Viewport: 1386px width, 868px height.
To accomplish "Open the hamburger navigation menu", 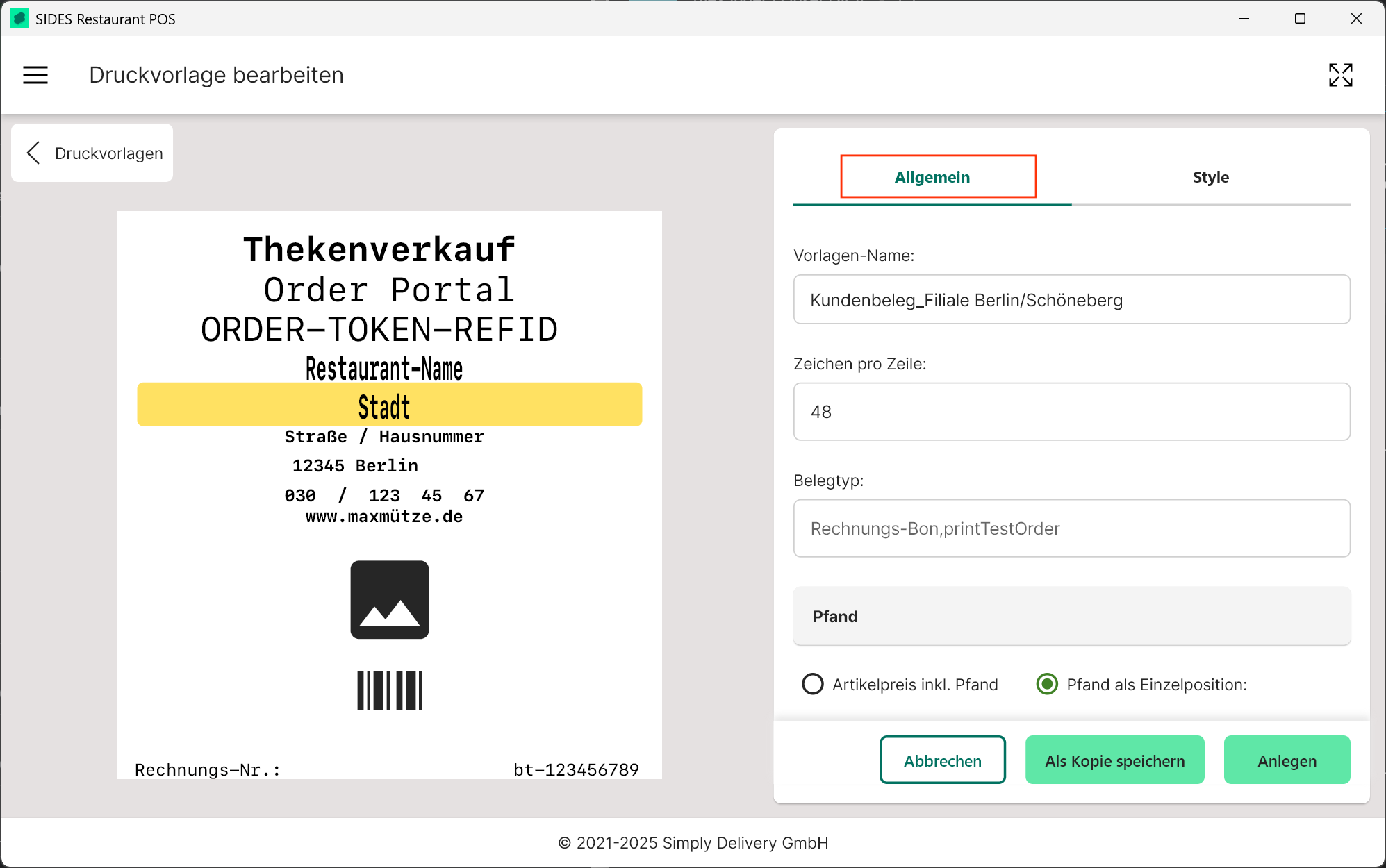I will point(35,75).
